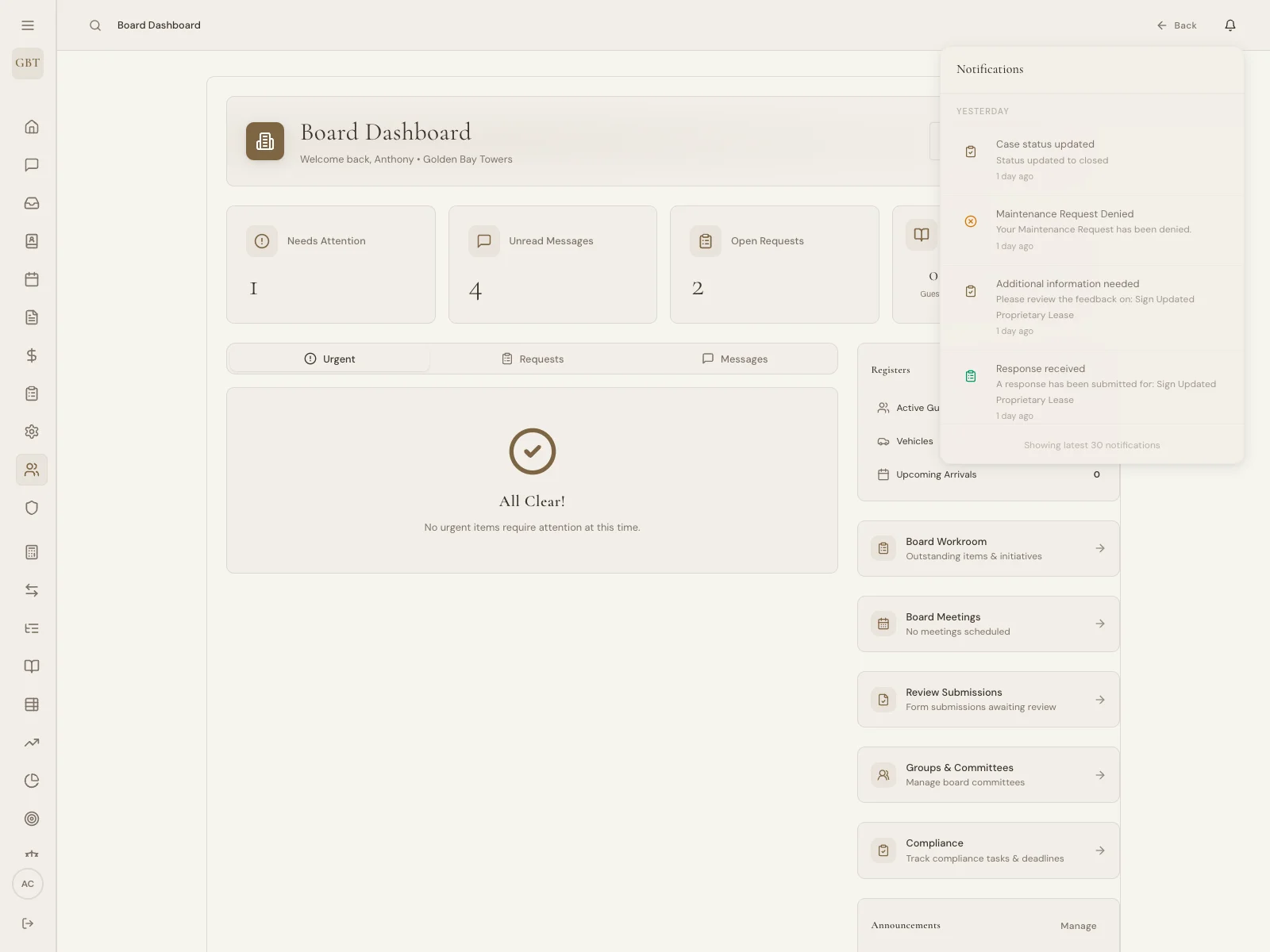The width and height of the screenshot is (1270, 952).
Task: Open Manage link for Announcements
Action: coord(1078,925)
